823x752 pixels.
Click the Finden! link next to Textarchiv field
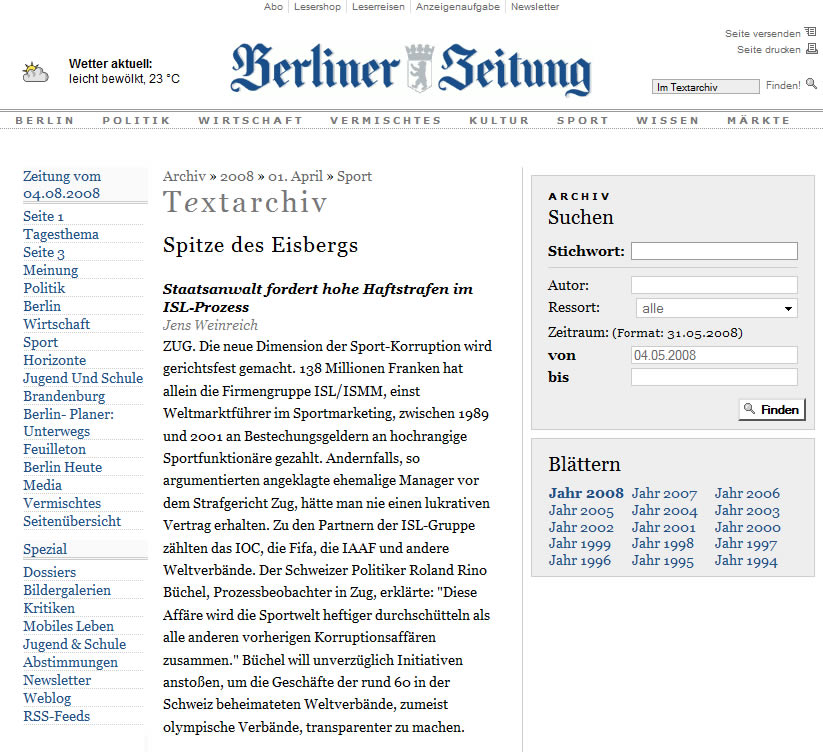click(x=783, y=85)
